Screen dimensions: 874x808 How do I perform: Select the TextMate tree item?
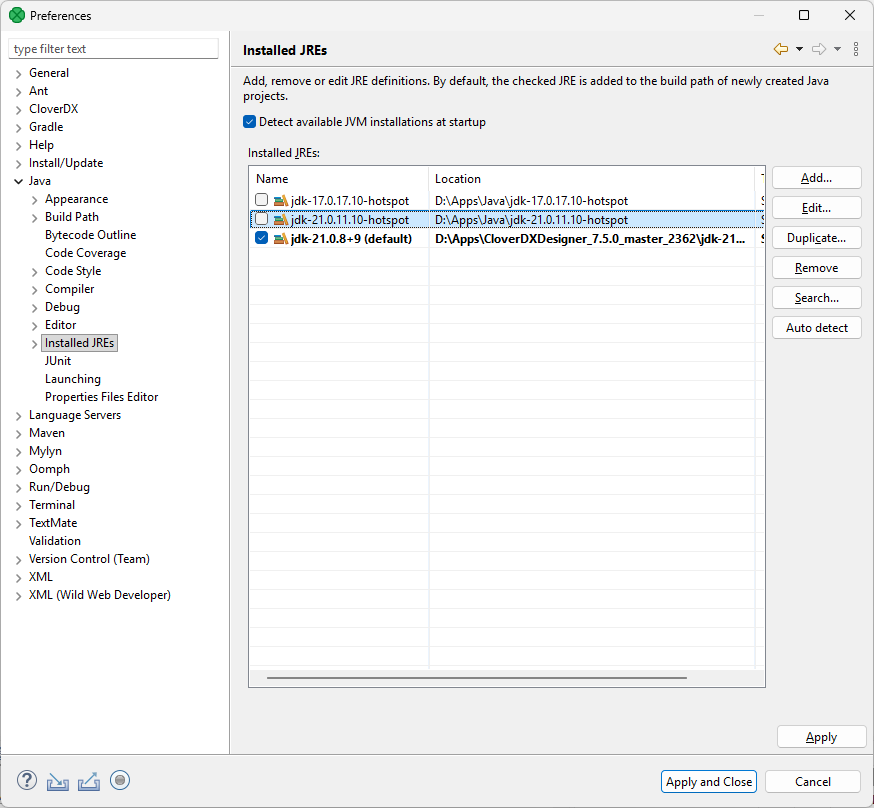53,523
